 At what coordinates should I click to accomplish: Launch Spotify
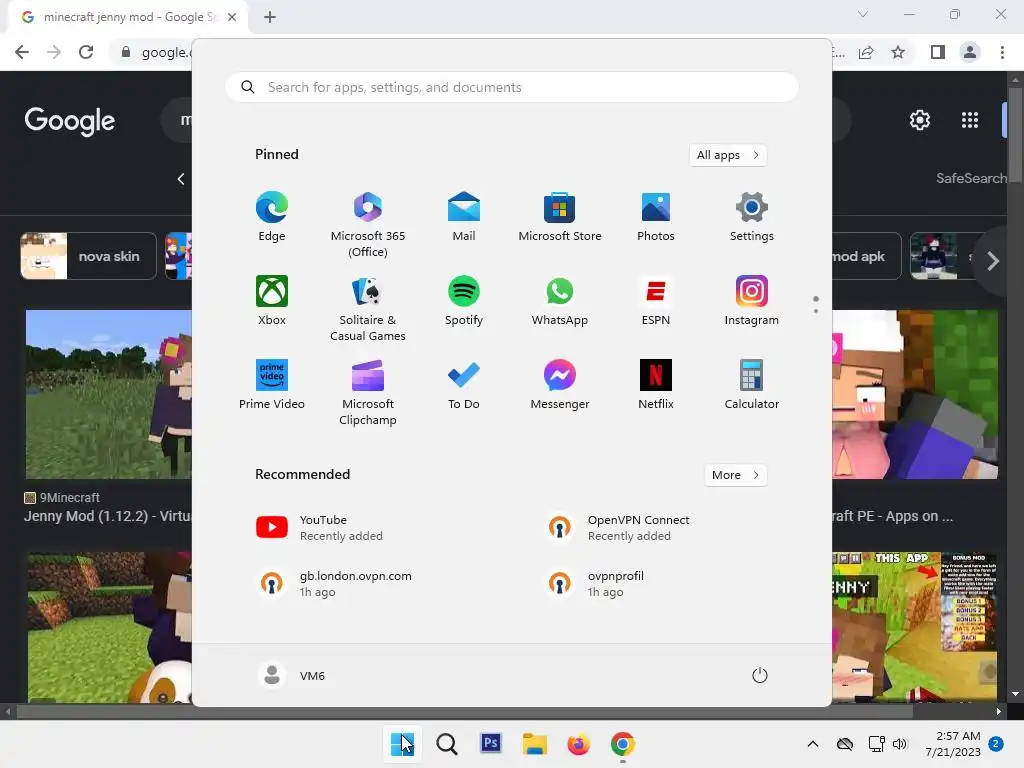[x=464, y=300]
